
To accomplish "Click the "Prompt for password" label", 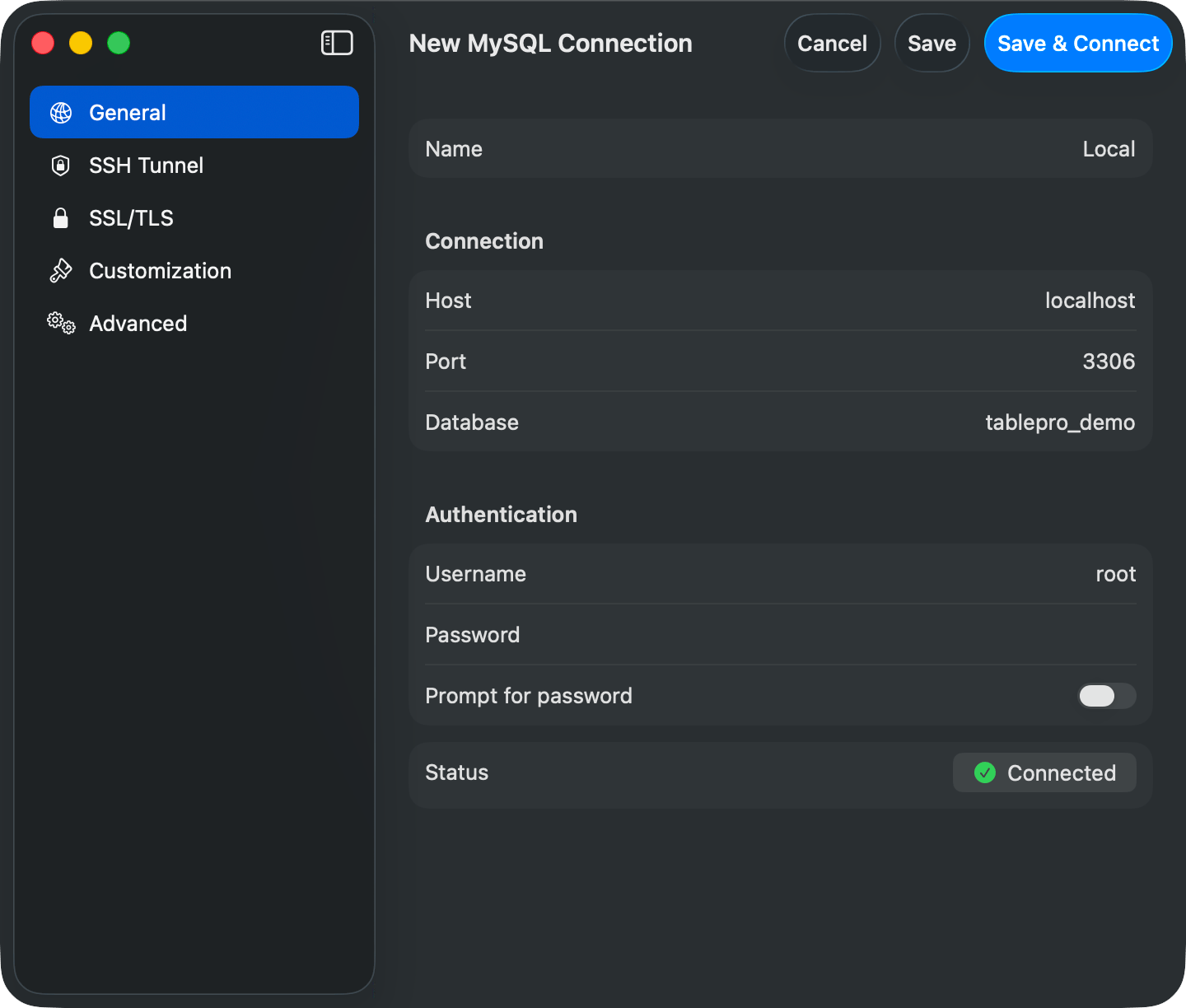I will tap(529, 696).
